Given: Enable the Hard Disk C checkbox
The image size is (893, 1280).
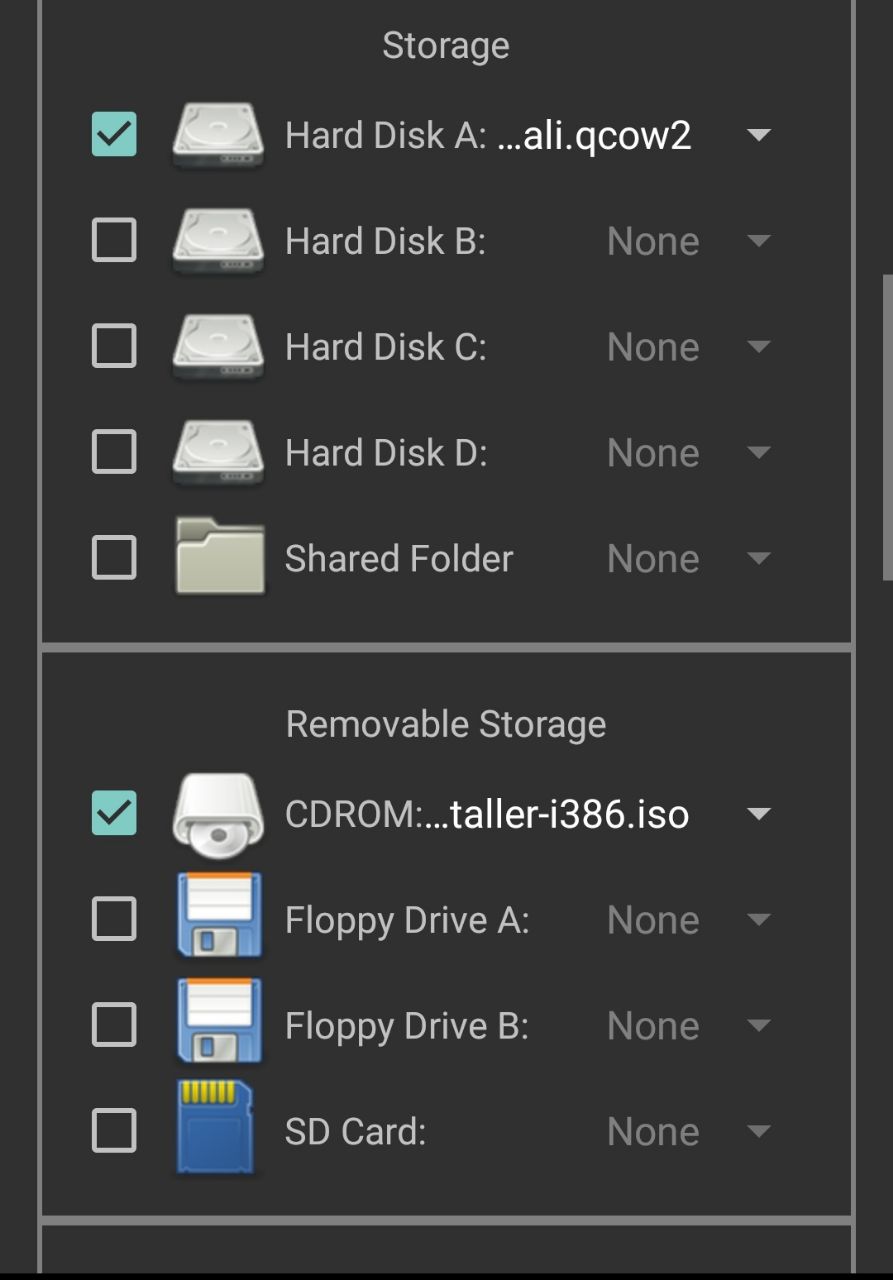Looking at the screenshot, I should tap(114, 347).
